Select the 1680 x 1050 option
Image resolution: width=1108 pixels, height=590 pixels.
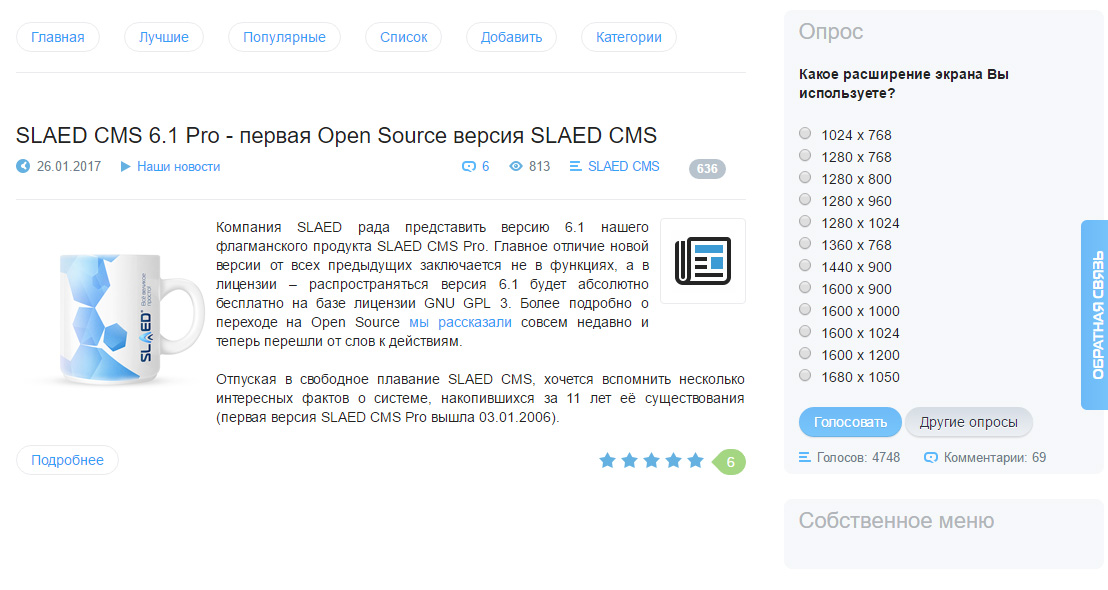click(805, 375)
